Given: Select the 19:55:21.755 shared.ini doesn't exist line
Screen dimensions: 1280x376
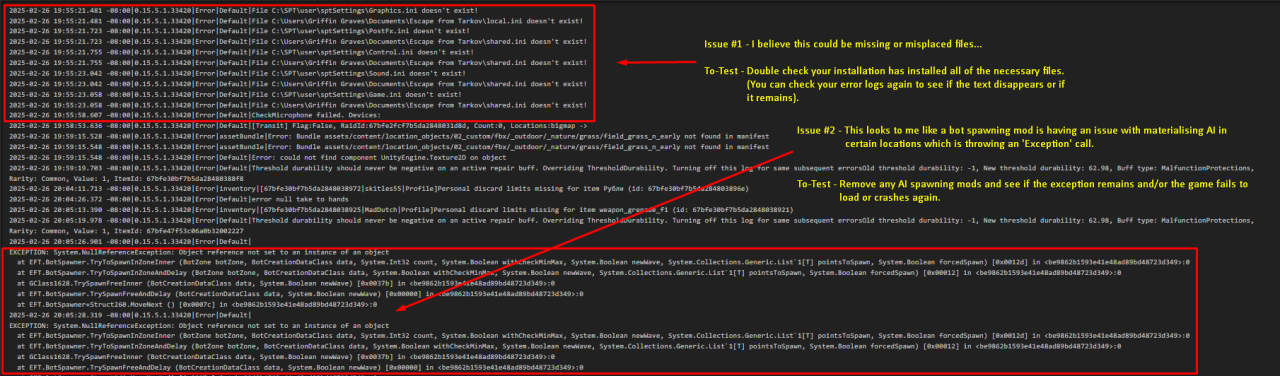Looking at the screenshot, I should click(x=297, y=63).
